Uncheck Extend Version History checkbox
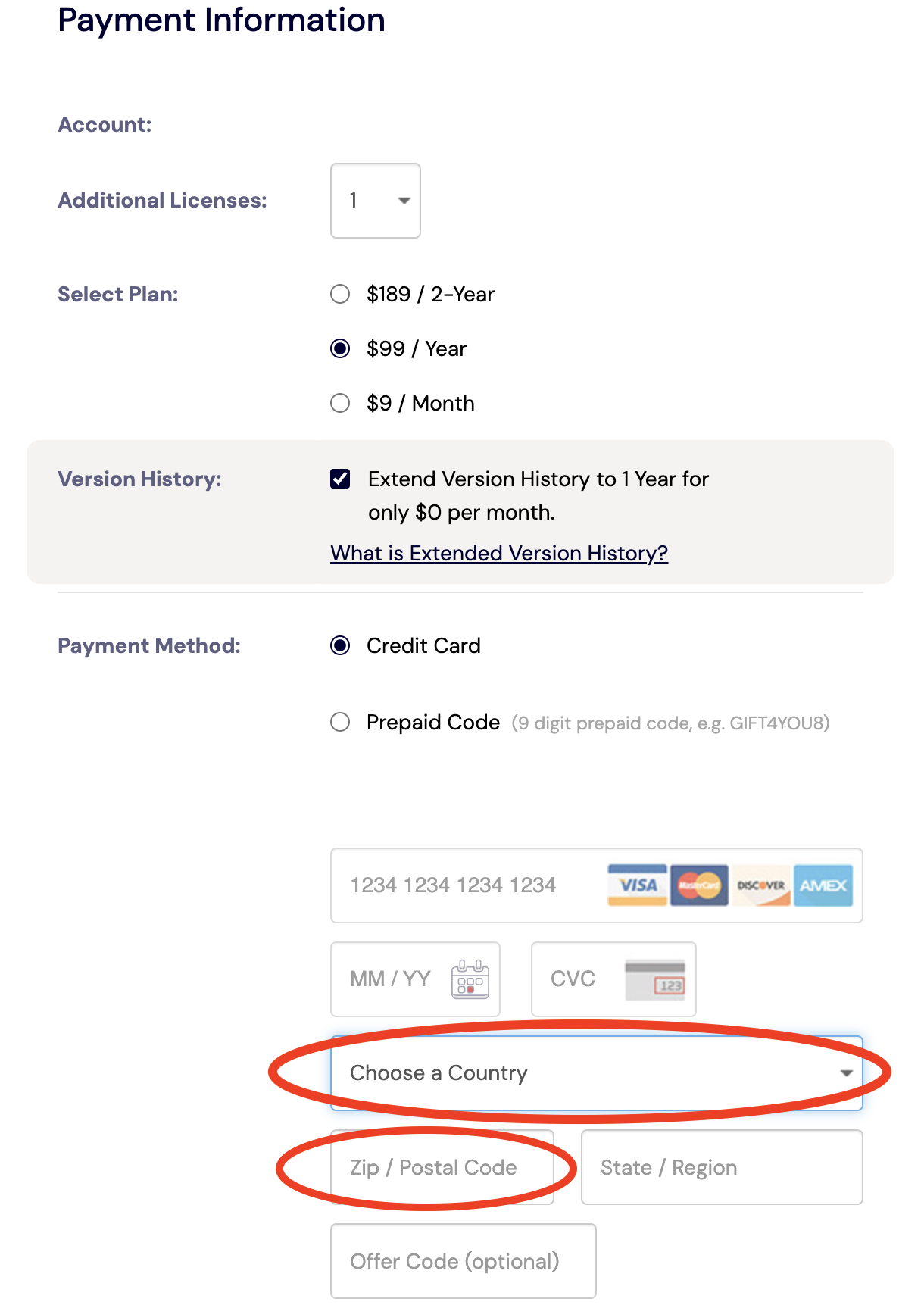The width and height of the screenshot is (924, 1305). tap(340, 479)
